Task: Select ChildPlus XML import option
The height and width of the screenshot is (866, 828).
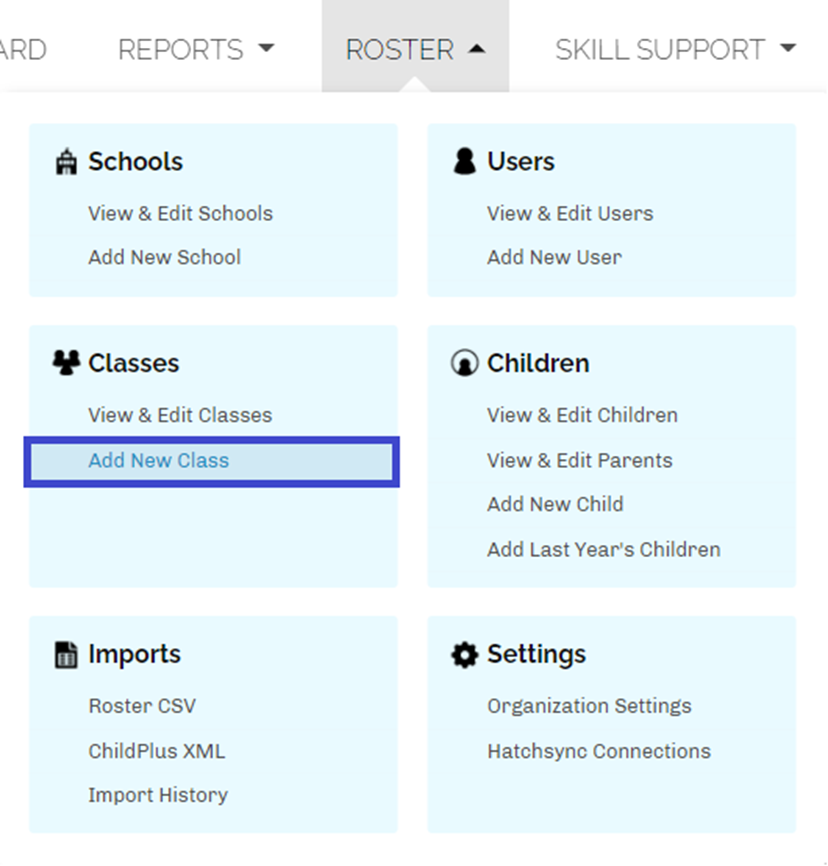Action: pyautogui.click(x=156, y=751)
